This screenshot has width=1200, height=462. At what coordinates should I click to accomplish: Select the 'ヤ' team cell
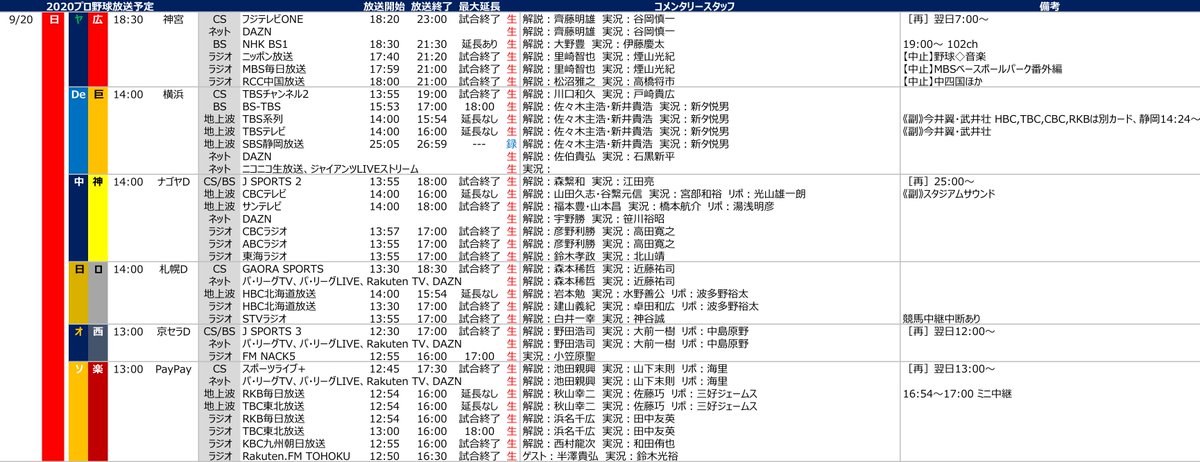point(79,50)
